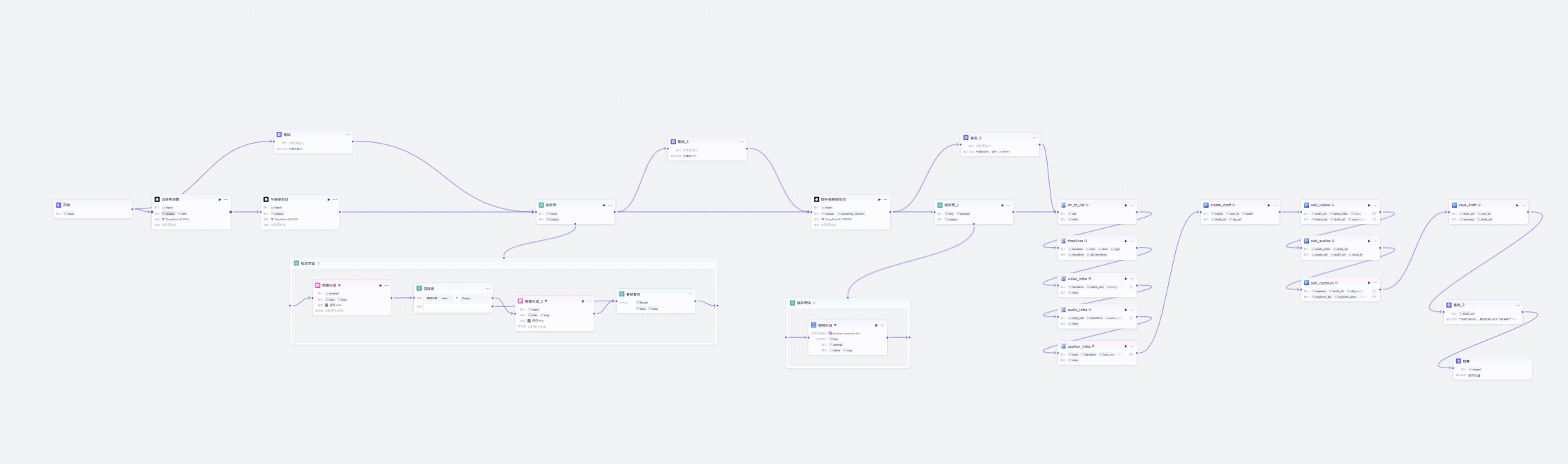Run the caption_infos node test
The height and width of the screenshot is (464, 1568).
click(x=1126, y=346)
